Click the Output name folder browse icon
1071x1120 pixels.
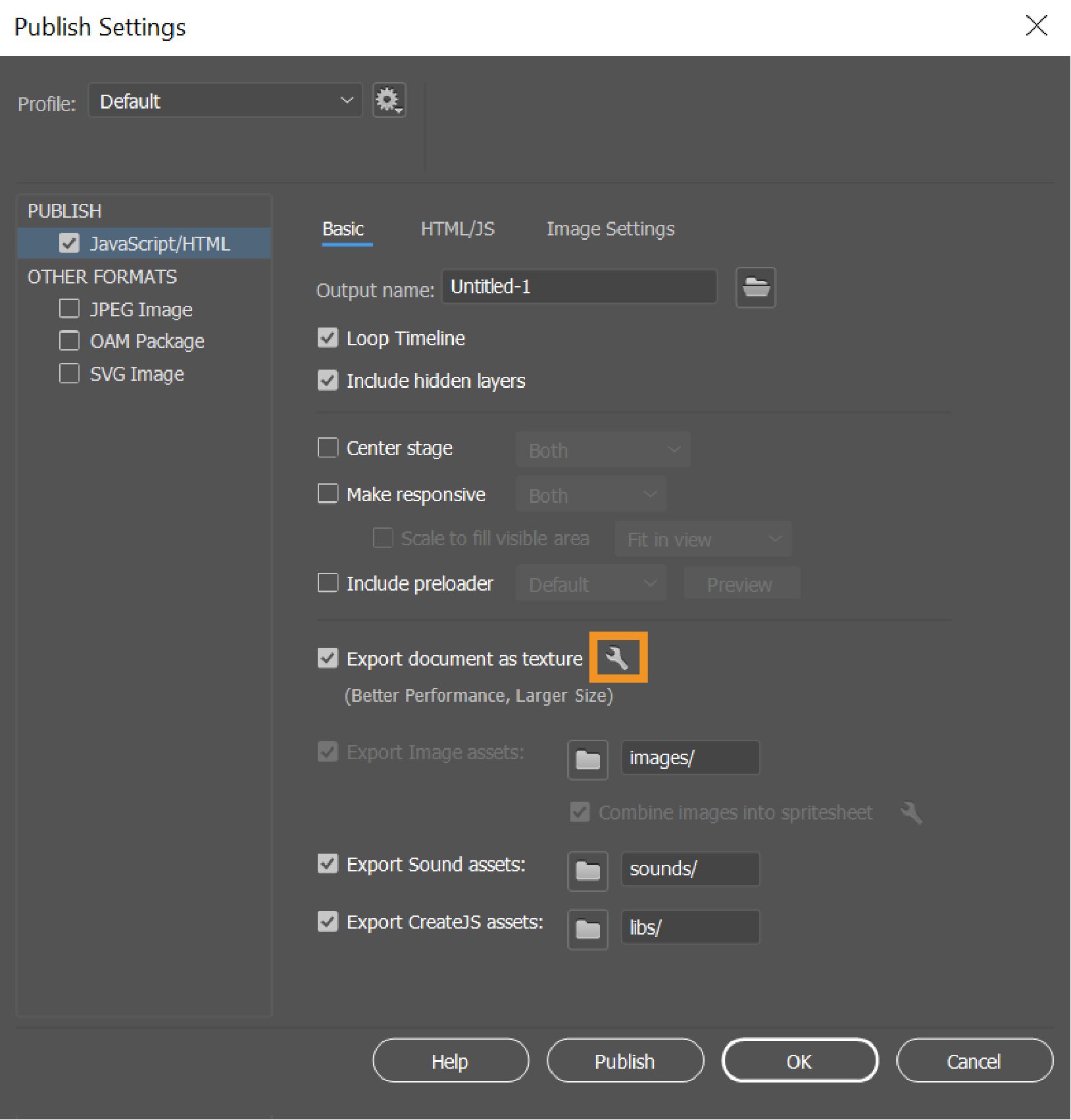pyautogui.click(x=755, y=287)
